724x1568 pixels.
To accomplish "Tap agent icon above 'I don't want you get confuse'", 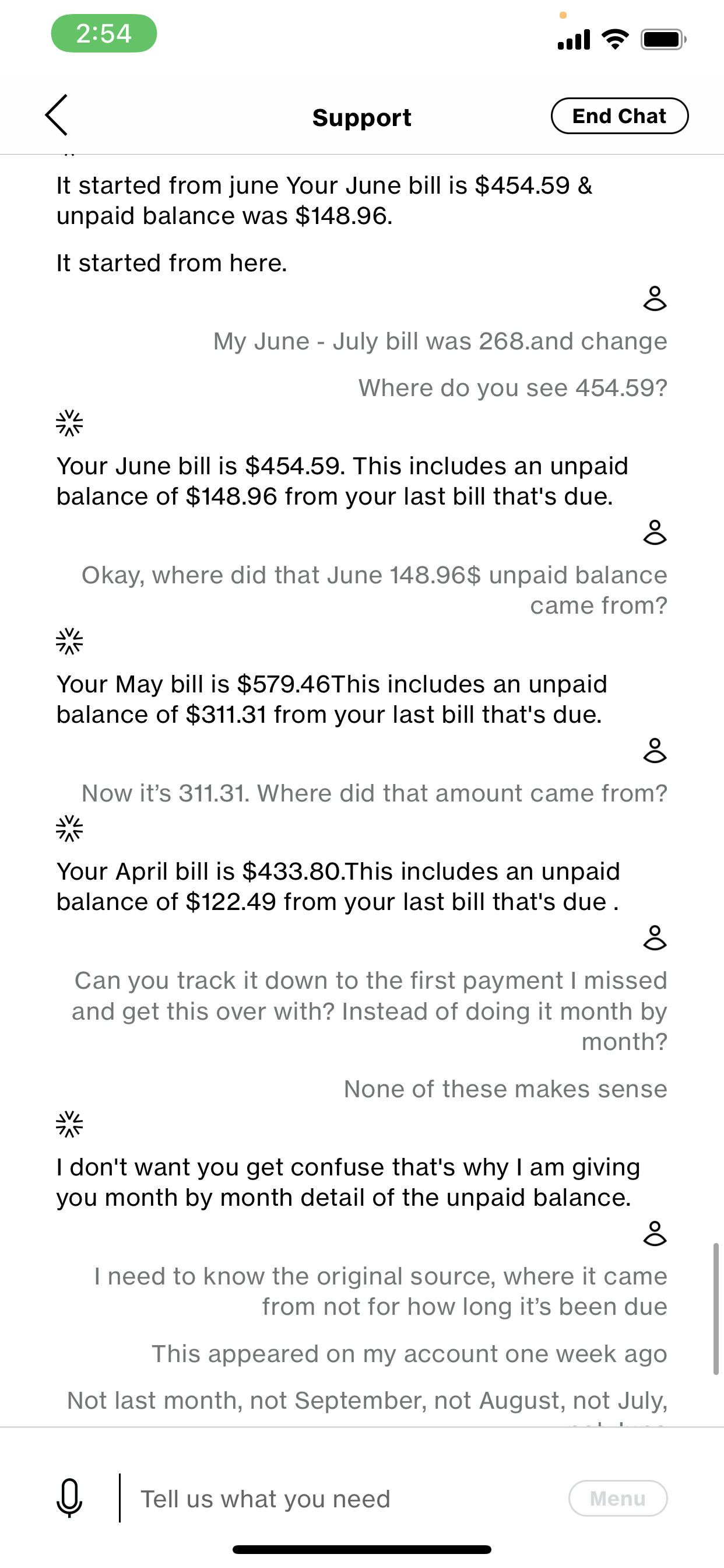I will click(x=69, y=1124).
